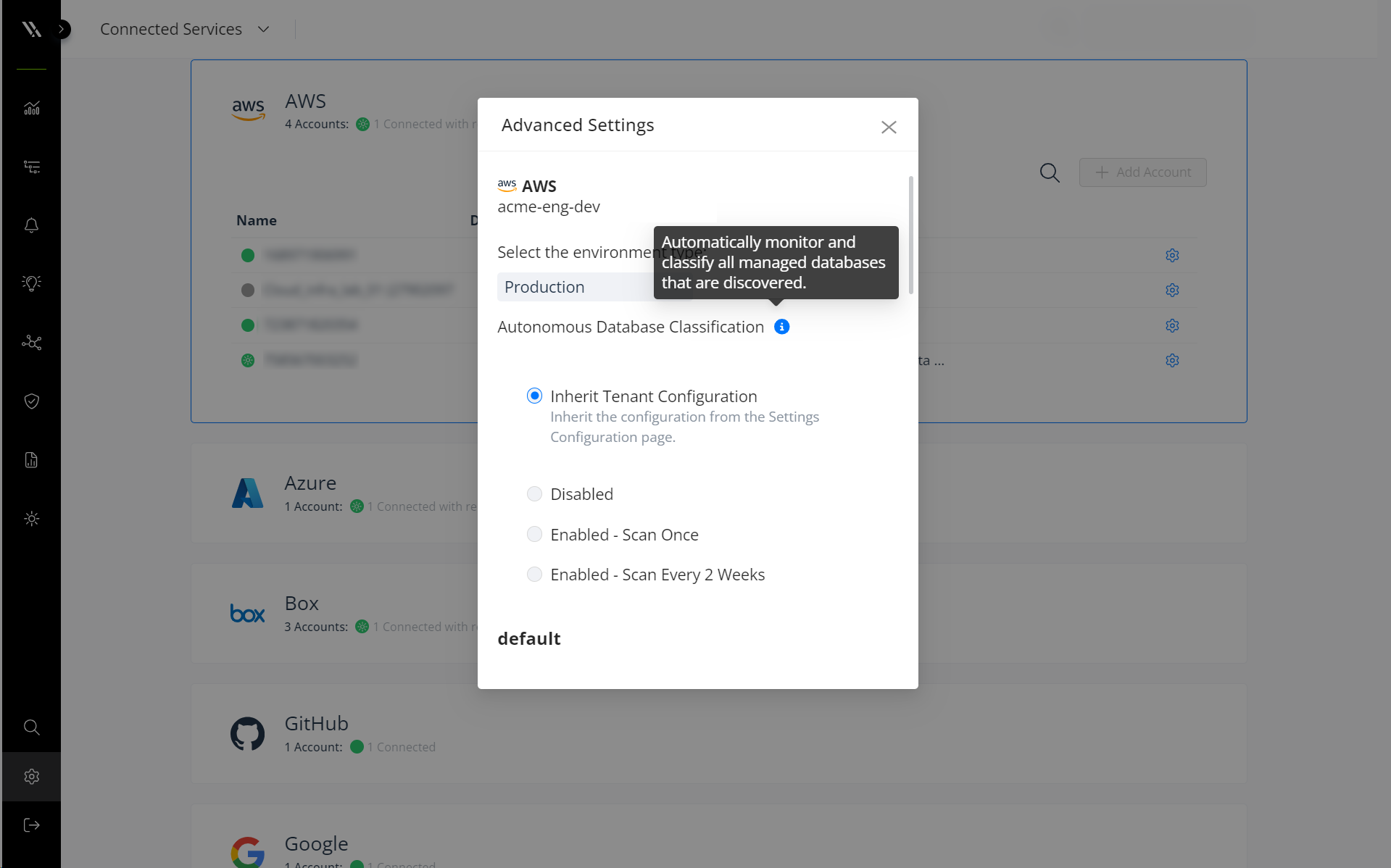Click the Add Account button

[1142, 172]
